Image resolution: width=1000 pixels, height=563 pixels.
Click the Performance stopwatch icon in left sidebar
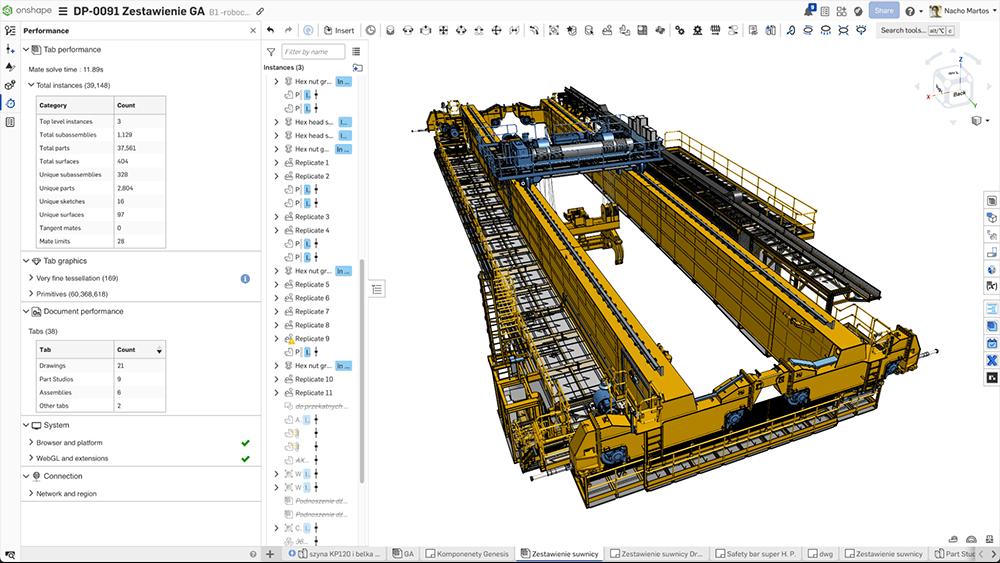pyautogui.click(x=10, y=103)
